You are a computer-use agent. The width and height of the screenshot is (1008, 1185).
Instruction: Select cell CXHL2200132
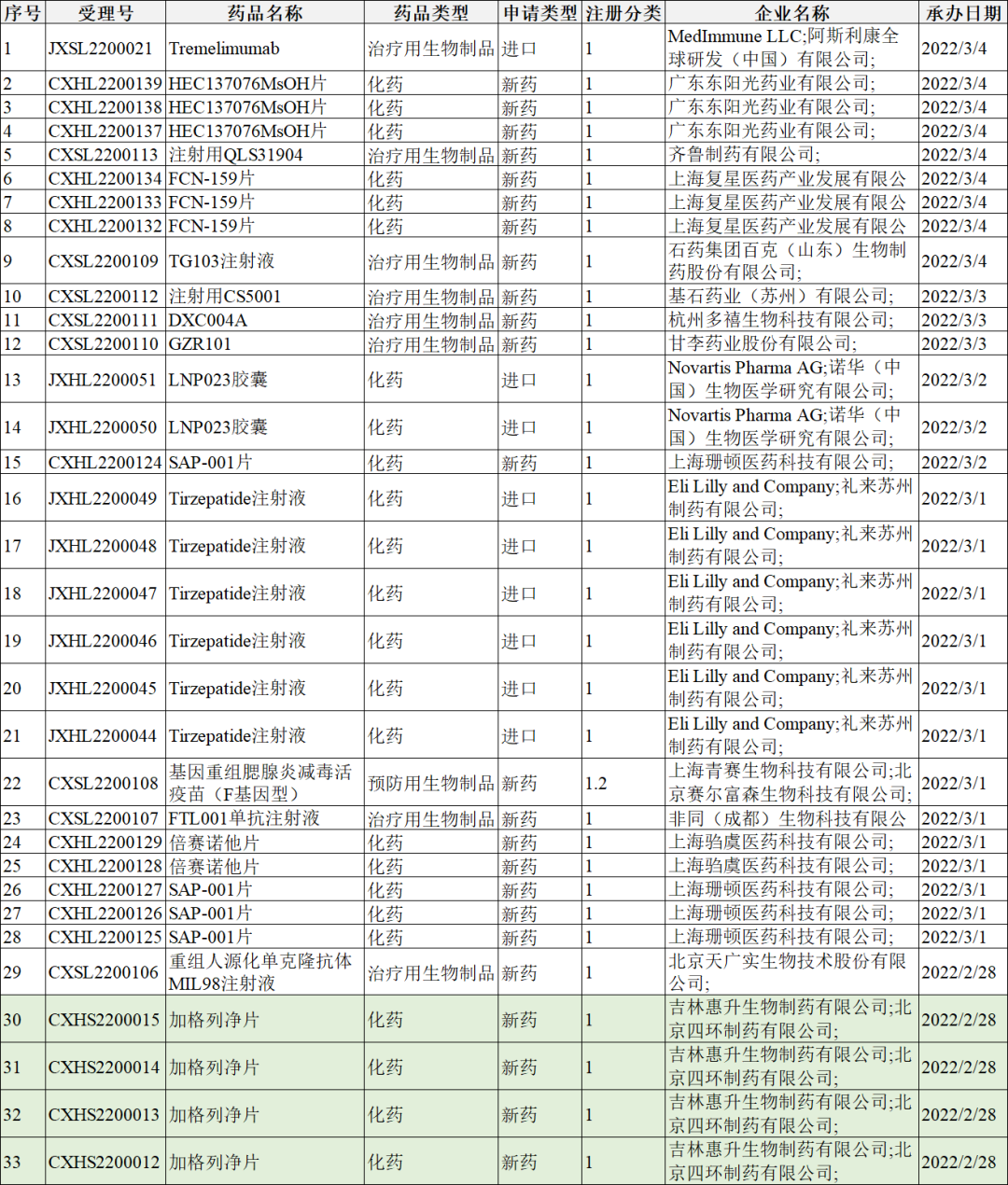[105, 225]
